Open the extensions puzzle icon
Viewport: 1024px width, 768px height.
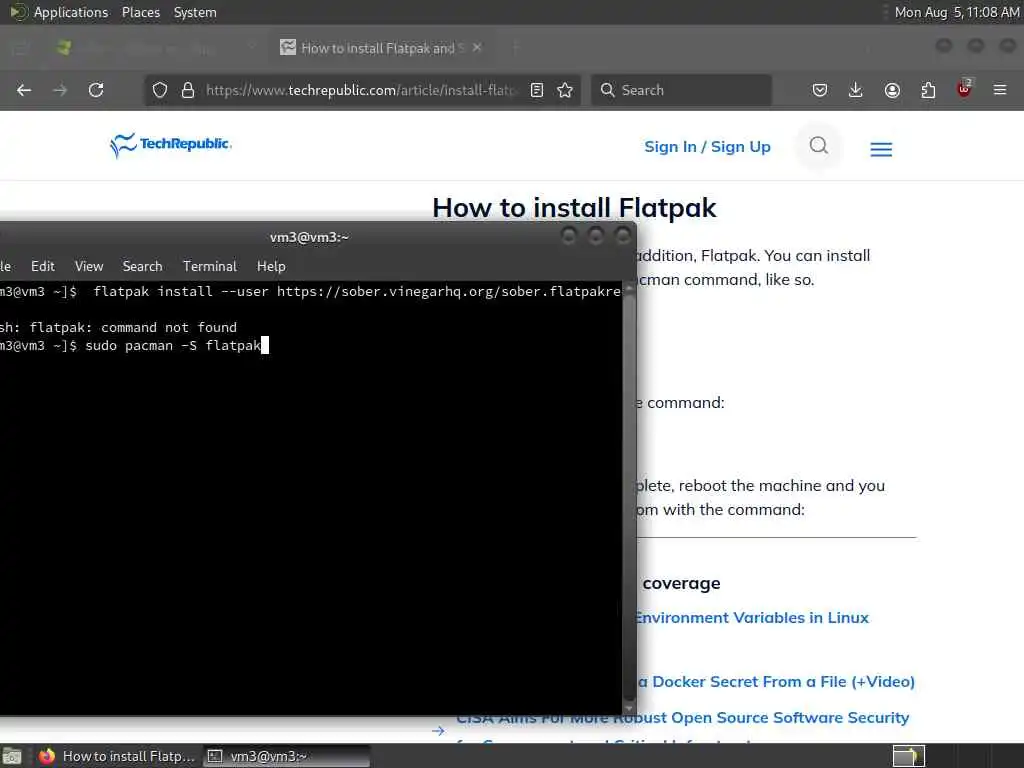tap(928, 90)
